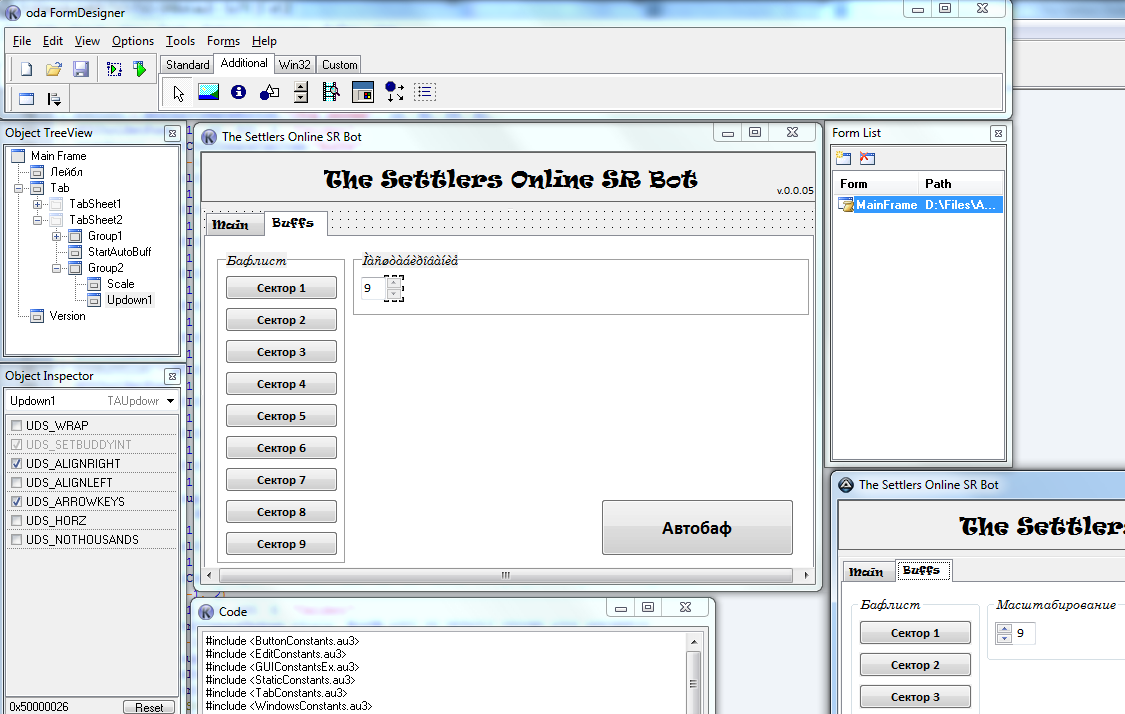
Task: Click the Save floppy disk icon
Action: coord(81,69)
